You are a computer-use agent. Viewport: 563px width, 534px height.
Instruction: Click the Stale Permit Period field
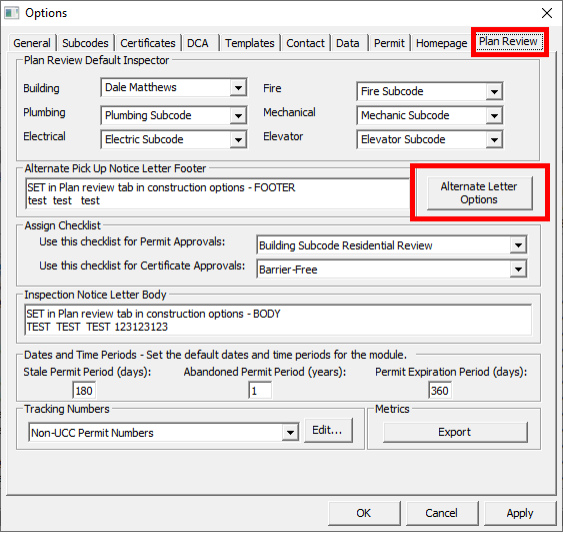coord(84,390)
